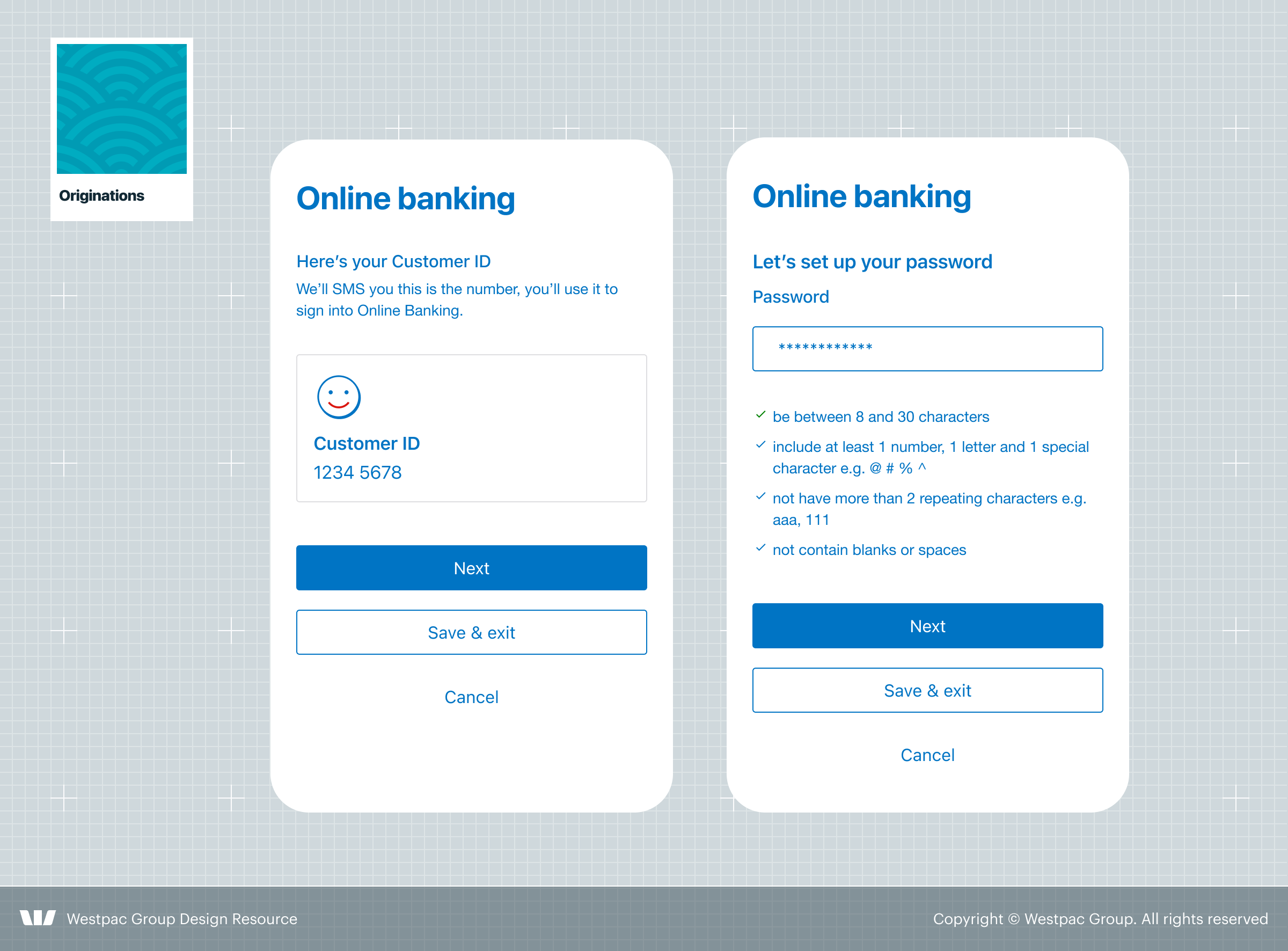The height and width of the screenshot is (951, 1288).
Task: Click Next button on Customer ID screen
Action: [x=472, y=568]
